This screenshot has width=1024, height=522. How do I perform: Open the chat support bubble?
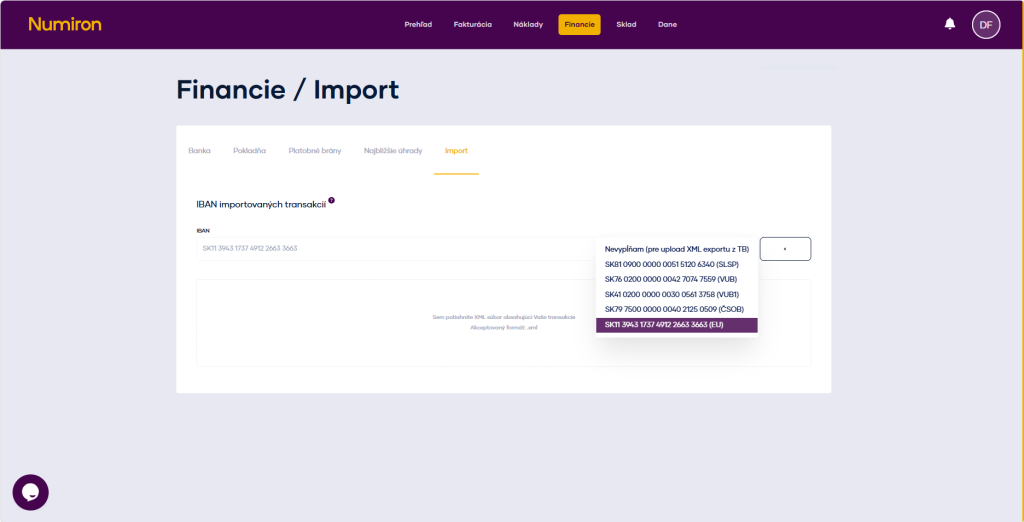[x=31, y=492]
